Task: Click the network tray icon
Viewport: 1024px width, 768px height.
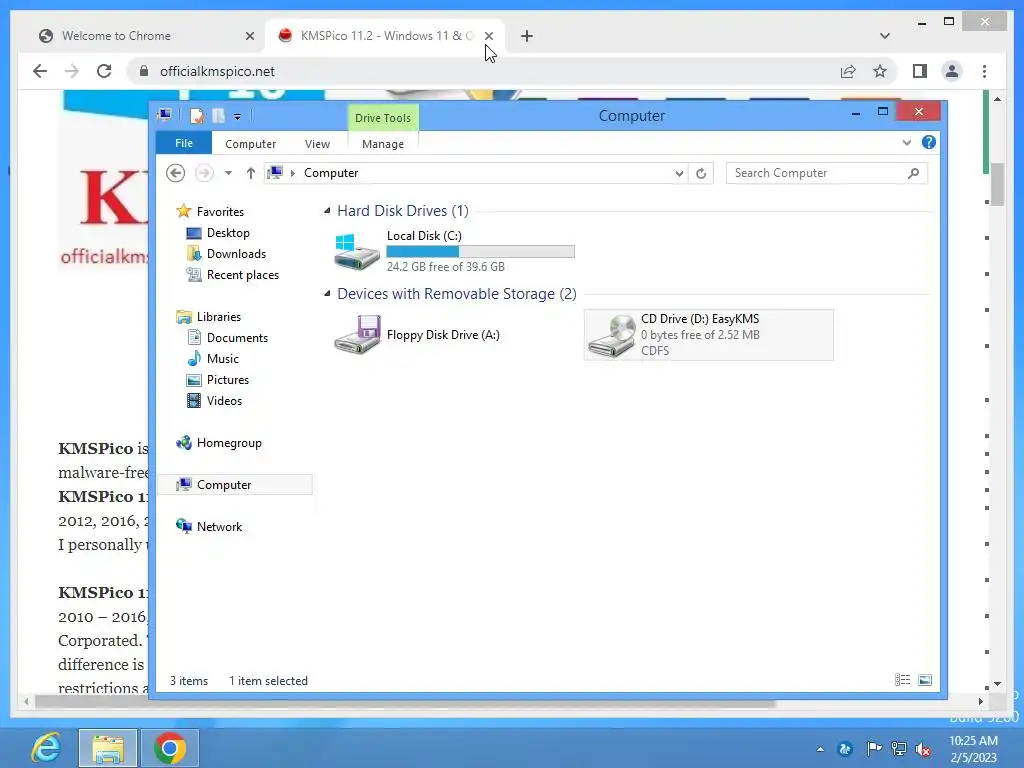Action: click(x=899, y=748)
